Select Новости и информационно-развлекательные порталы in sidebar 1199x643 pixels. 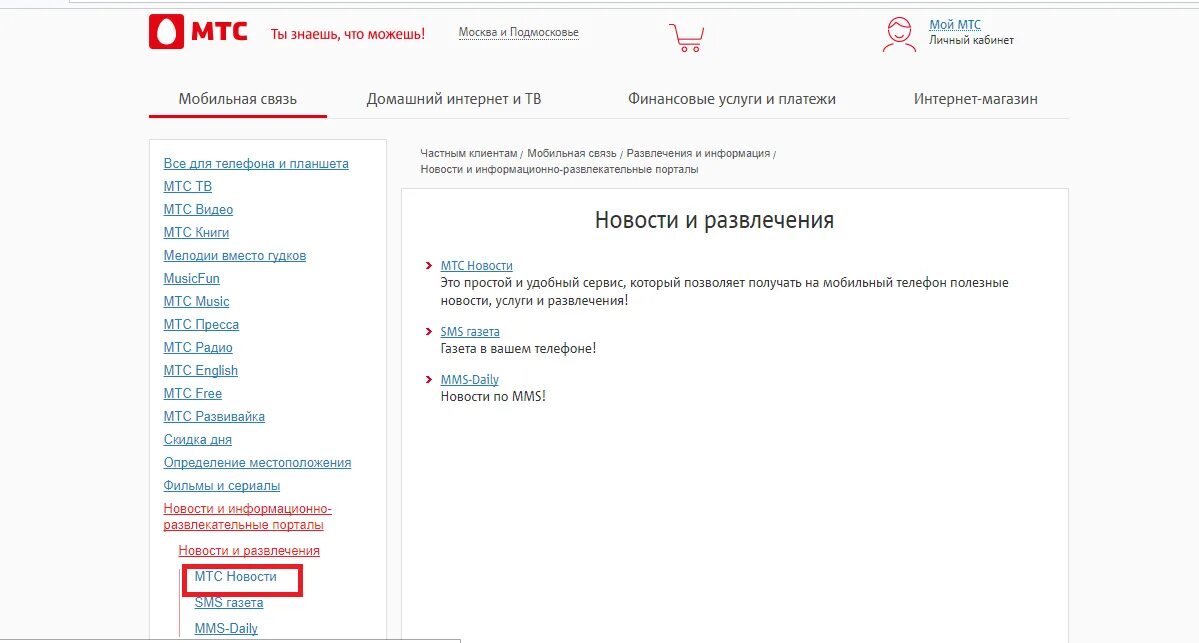[x=248, y=517]
